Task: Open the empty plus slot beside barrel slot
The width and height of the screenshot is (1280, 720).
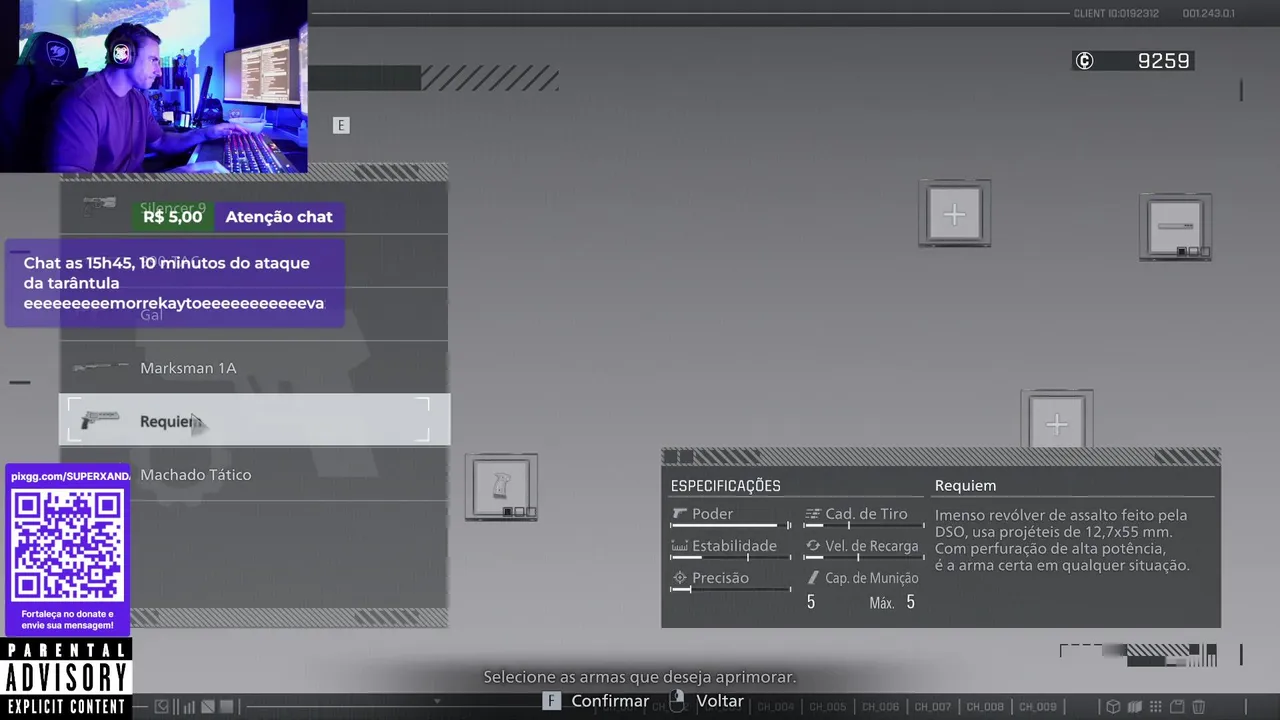Action: coord(955,214)
